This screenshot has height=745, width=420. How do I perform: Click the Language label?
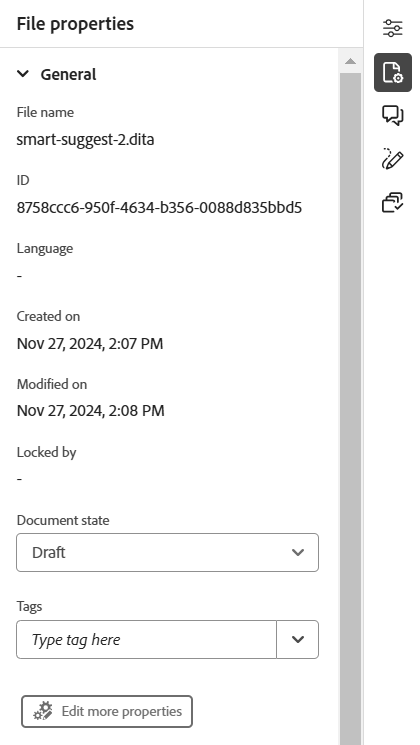click(45, 248)
